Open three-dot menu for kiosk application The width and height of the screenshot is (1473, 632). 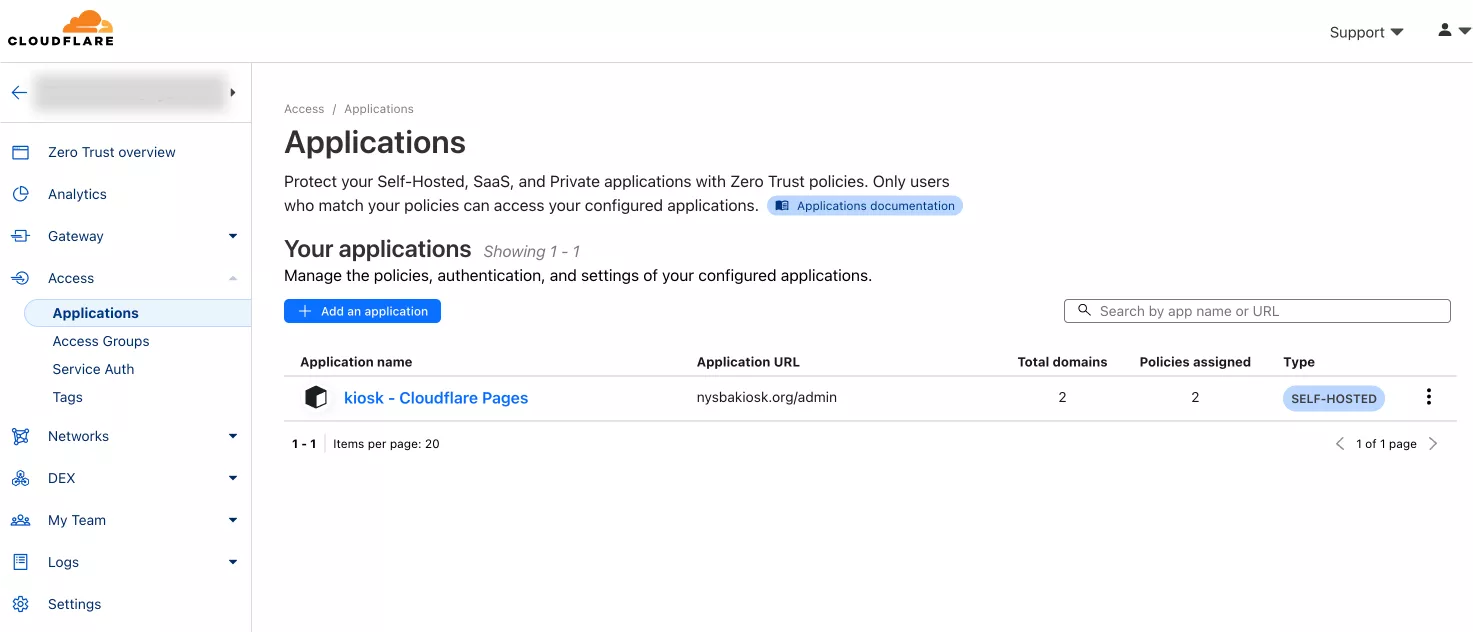pos(1428,397)
